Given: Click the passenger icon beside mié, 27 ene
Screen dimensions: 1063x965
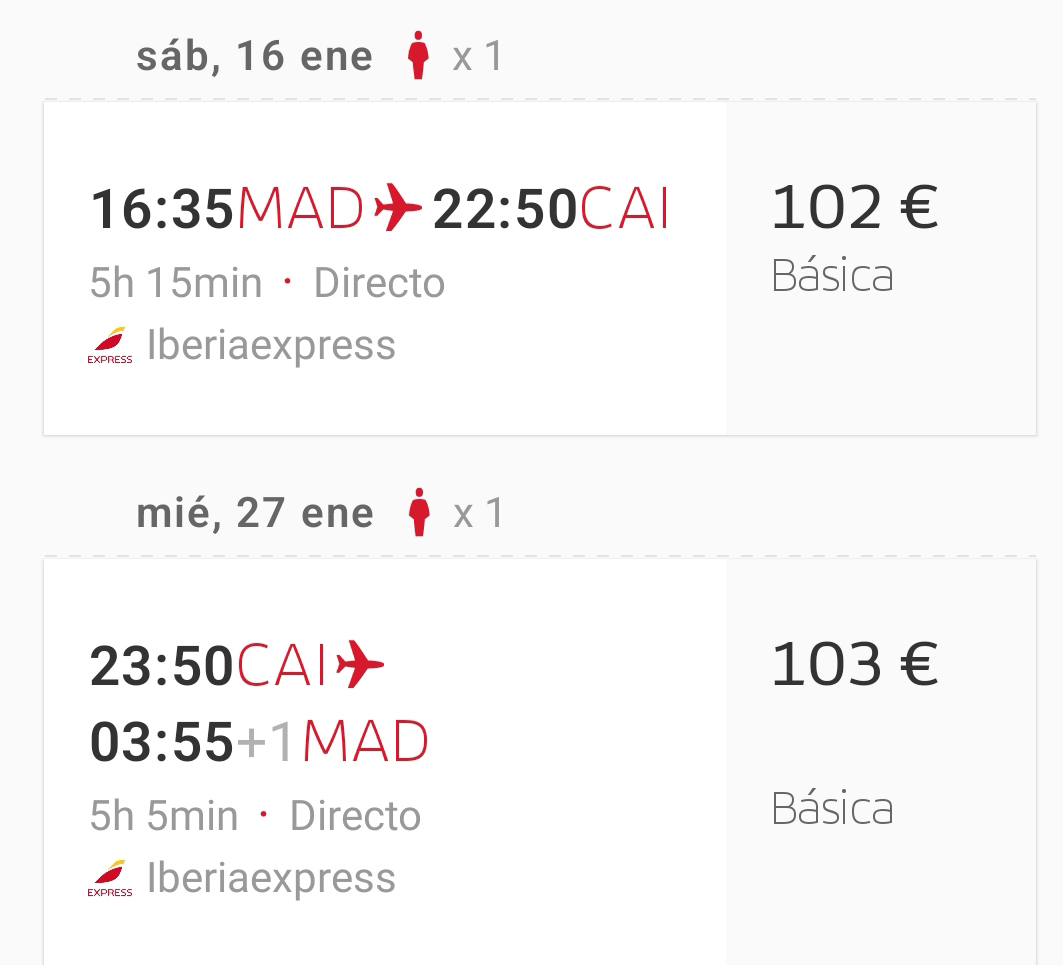Looking at the screenshot, I should click(x=419, y=513).
